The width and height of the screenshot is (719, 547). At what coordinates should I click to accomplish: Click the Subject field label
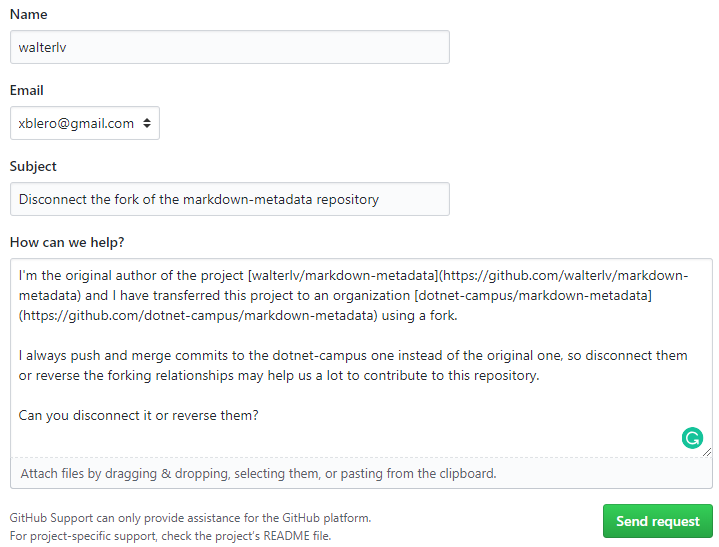point(33,166)
